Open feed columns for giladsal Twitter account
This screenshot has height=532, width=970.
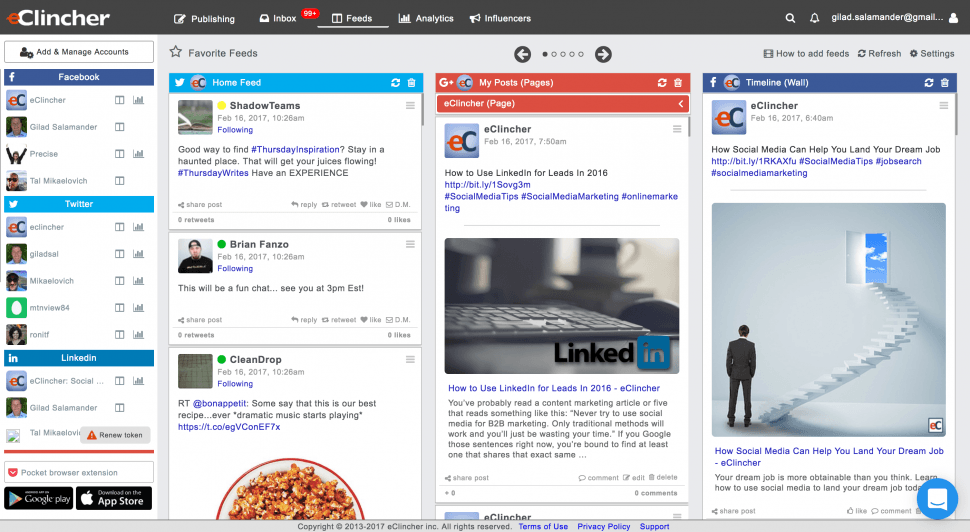(x=119, y=254)
